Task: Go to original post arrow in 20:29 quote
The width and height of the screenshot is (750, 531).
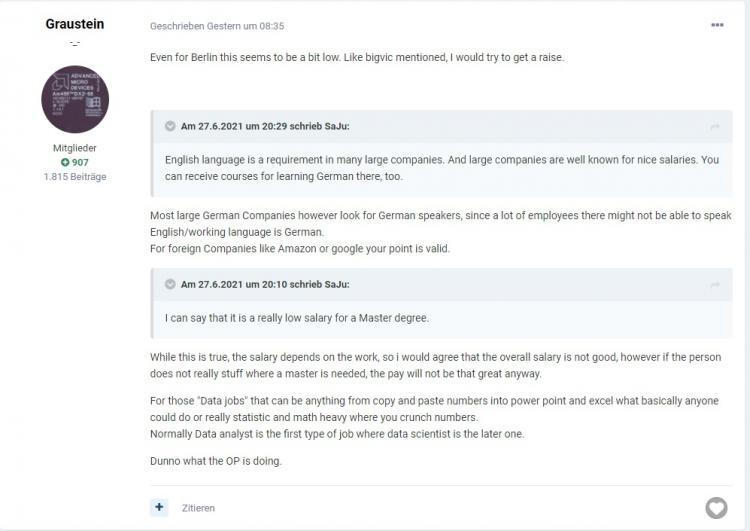Action: click(715, 127)
